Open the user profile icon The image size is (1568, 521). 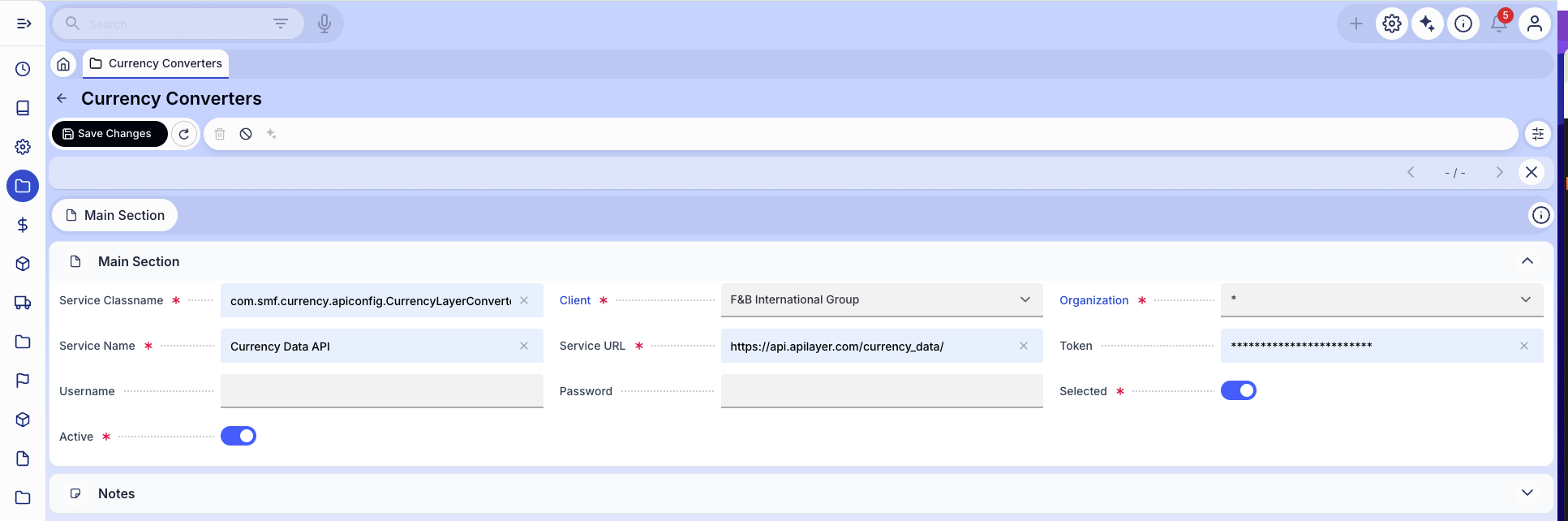coord(1534,24)
